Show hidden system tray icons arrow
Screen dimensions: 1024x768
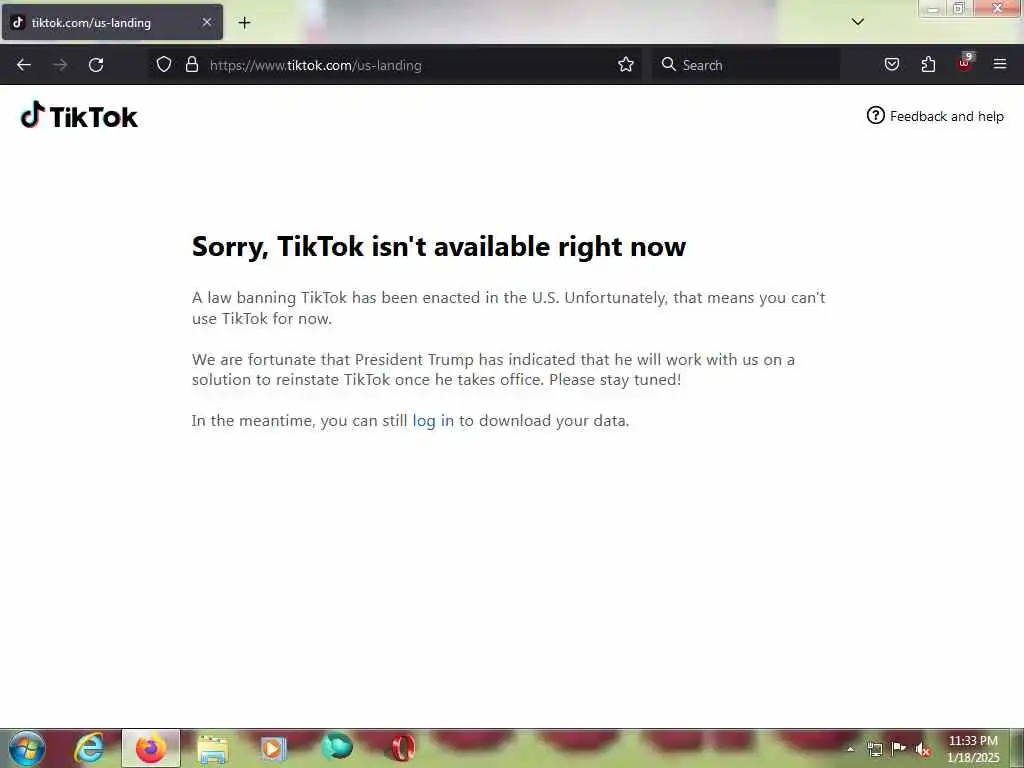coord(850,749)
